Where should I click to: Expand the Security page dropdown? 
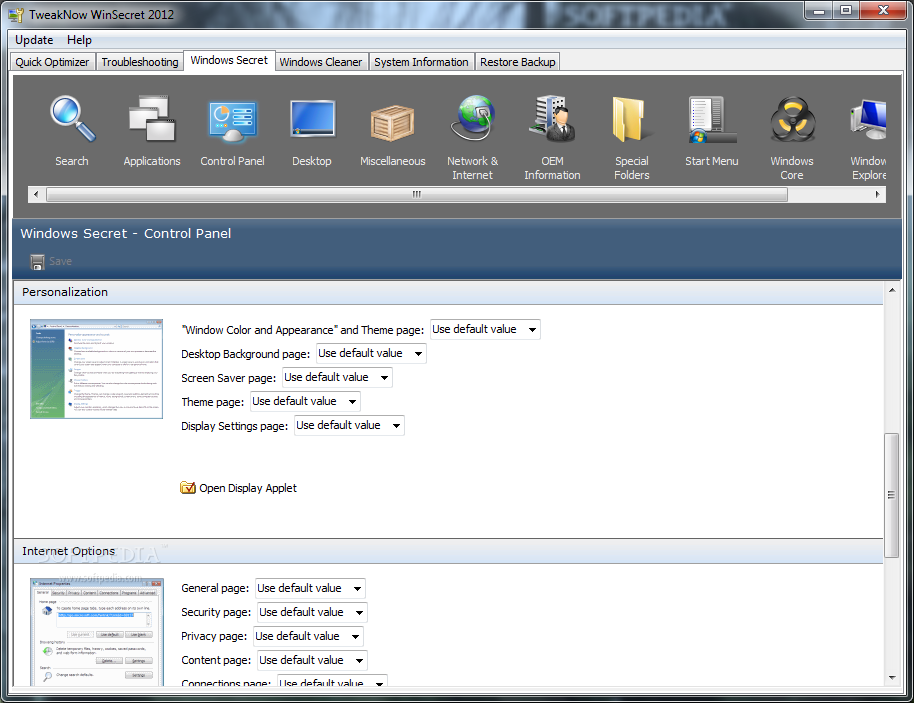click(312, 612)
